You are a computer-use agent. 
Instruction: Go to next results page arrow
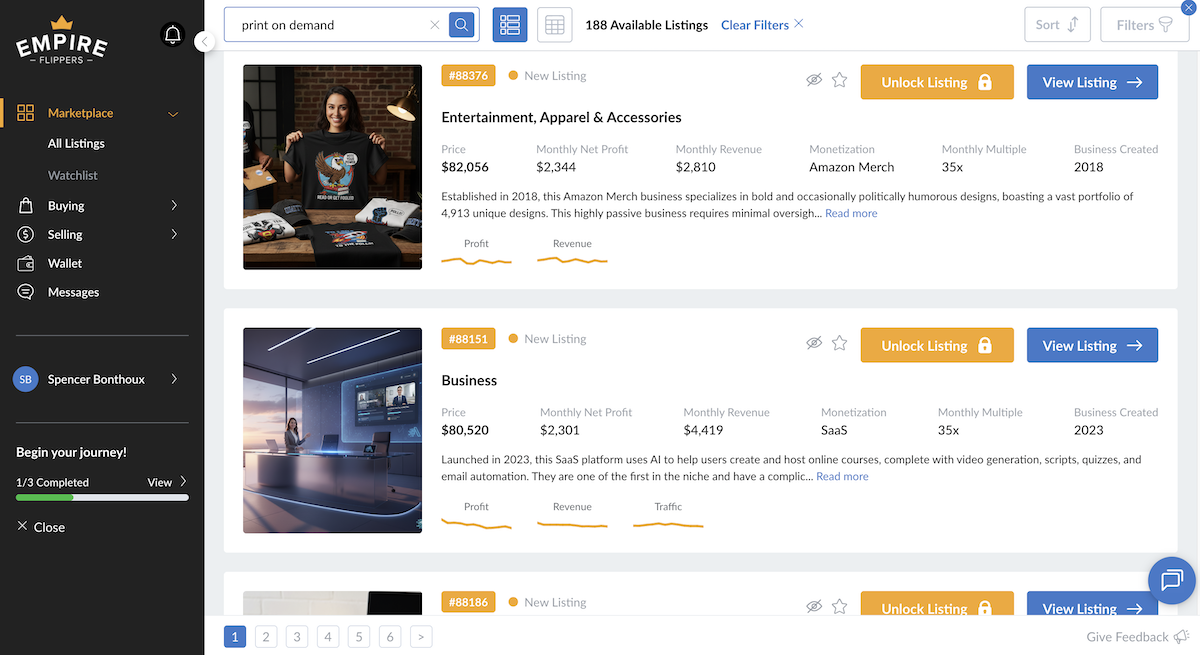[421, 636]
